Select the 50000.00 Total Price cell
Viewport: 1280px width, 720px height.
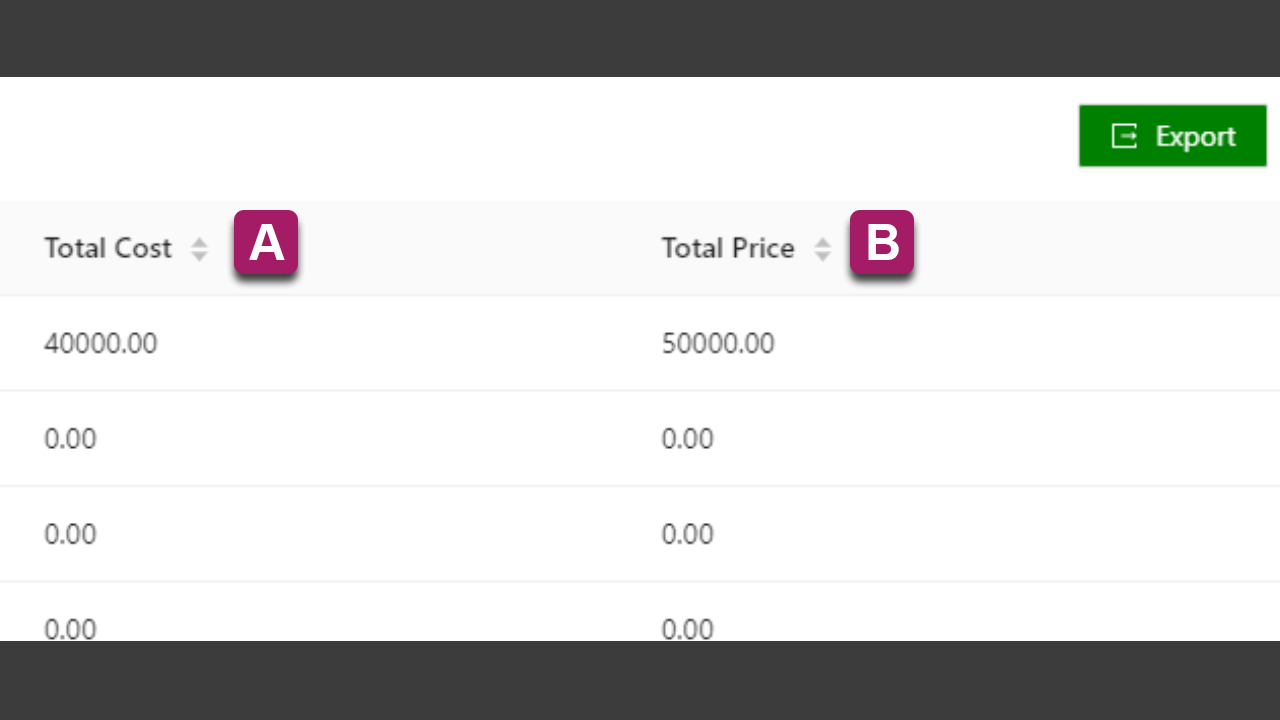tap(949, 343)
